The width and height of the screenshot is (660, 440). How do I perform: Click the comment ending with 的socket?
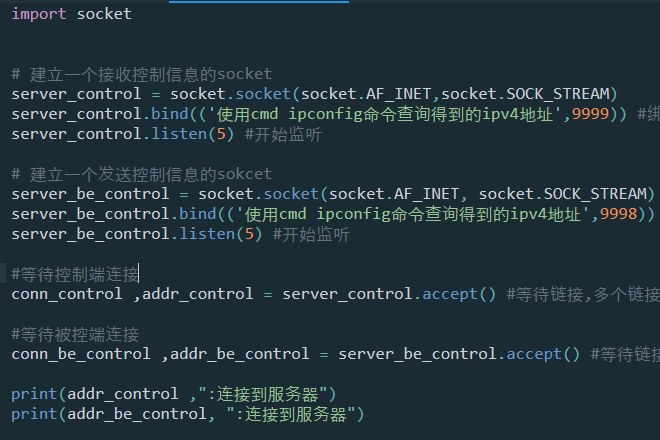pyautogui.click(x=142, y=74)
